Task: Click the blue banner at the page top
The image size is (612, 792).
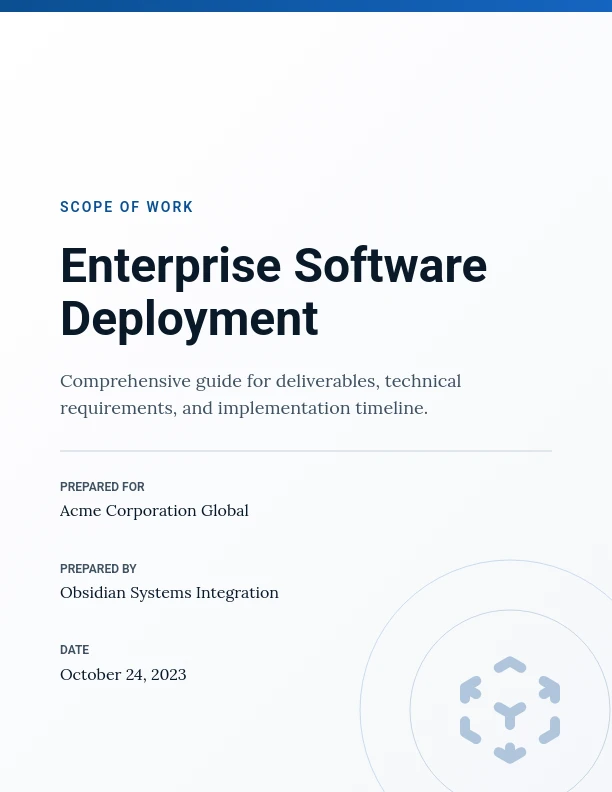Action: 306,5
